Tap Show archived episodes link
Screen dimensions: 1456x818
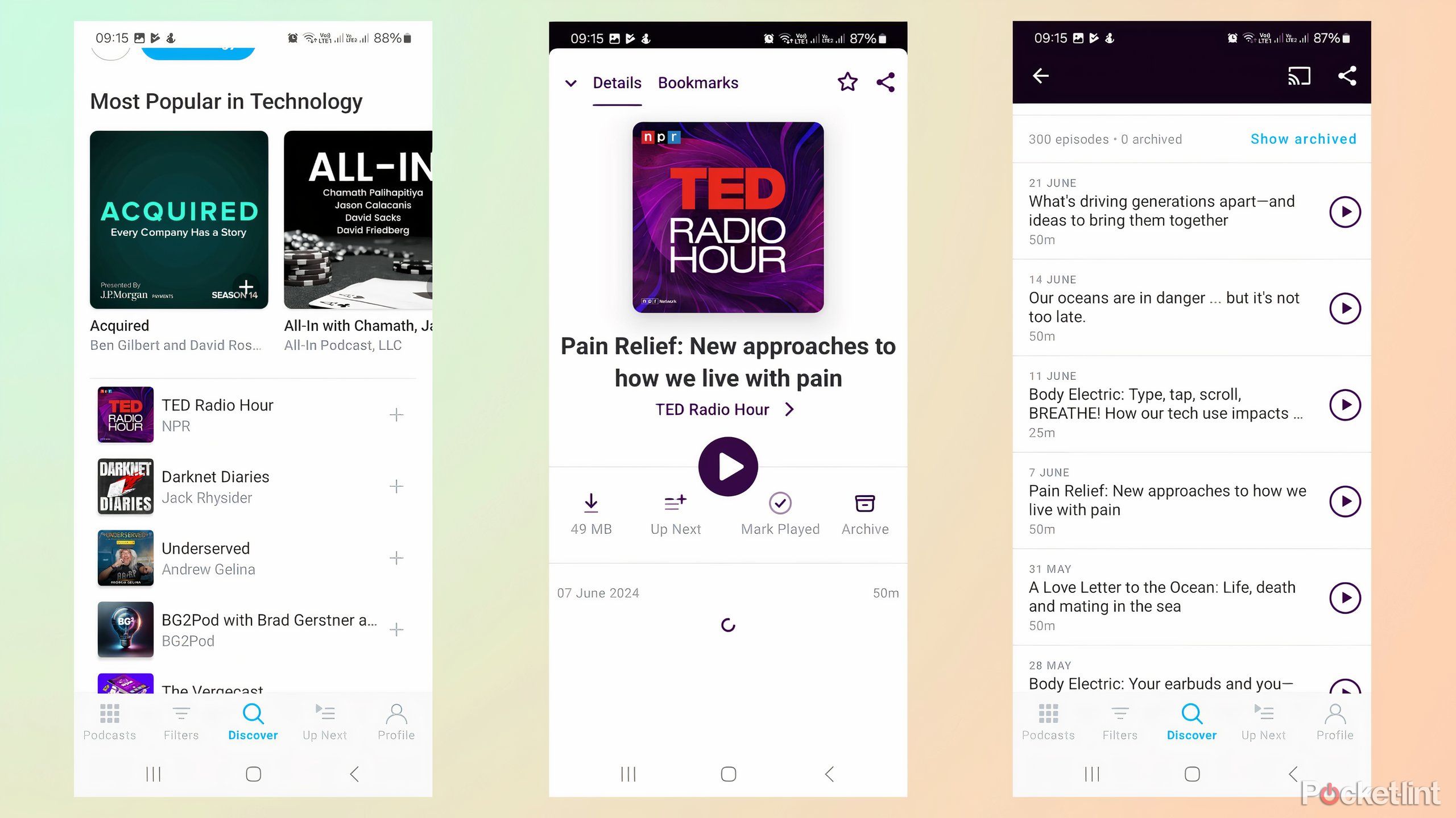(1304, 139)
